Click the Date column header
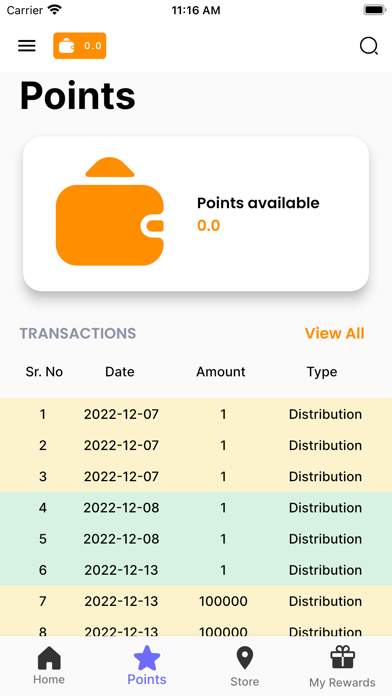 (x=120, y=372)
